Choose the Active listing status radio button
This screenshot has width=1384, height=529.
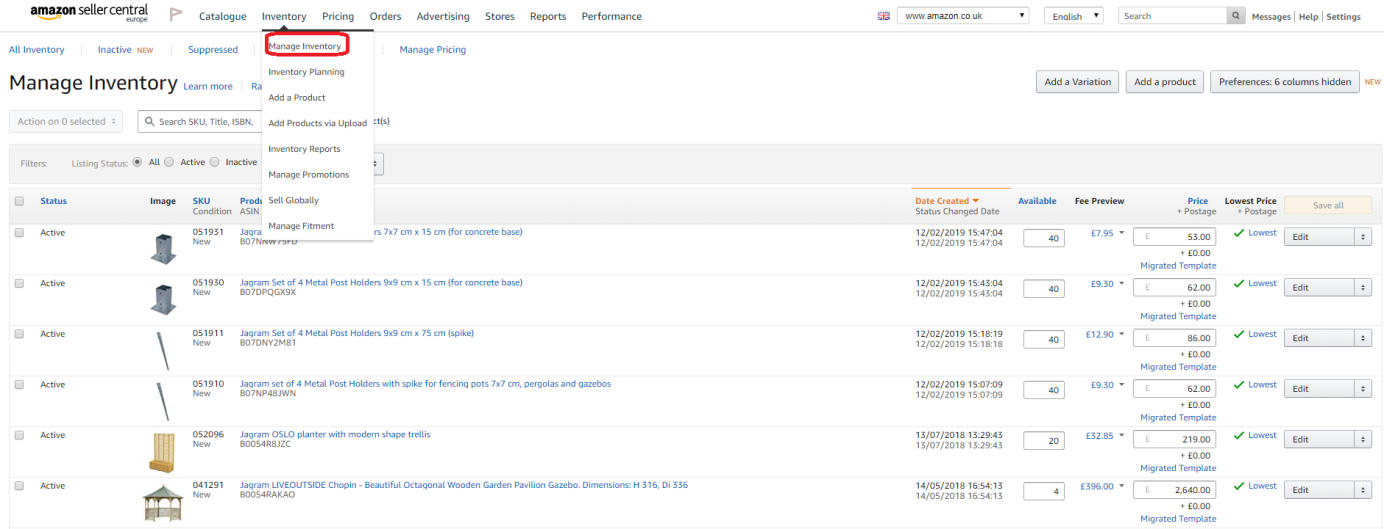click(x=169, y=162)
